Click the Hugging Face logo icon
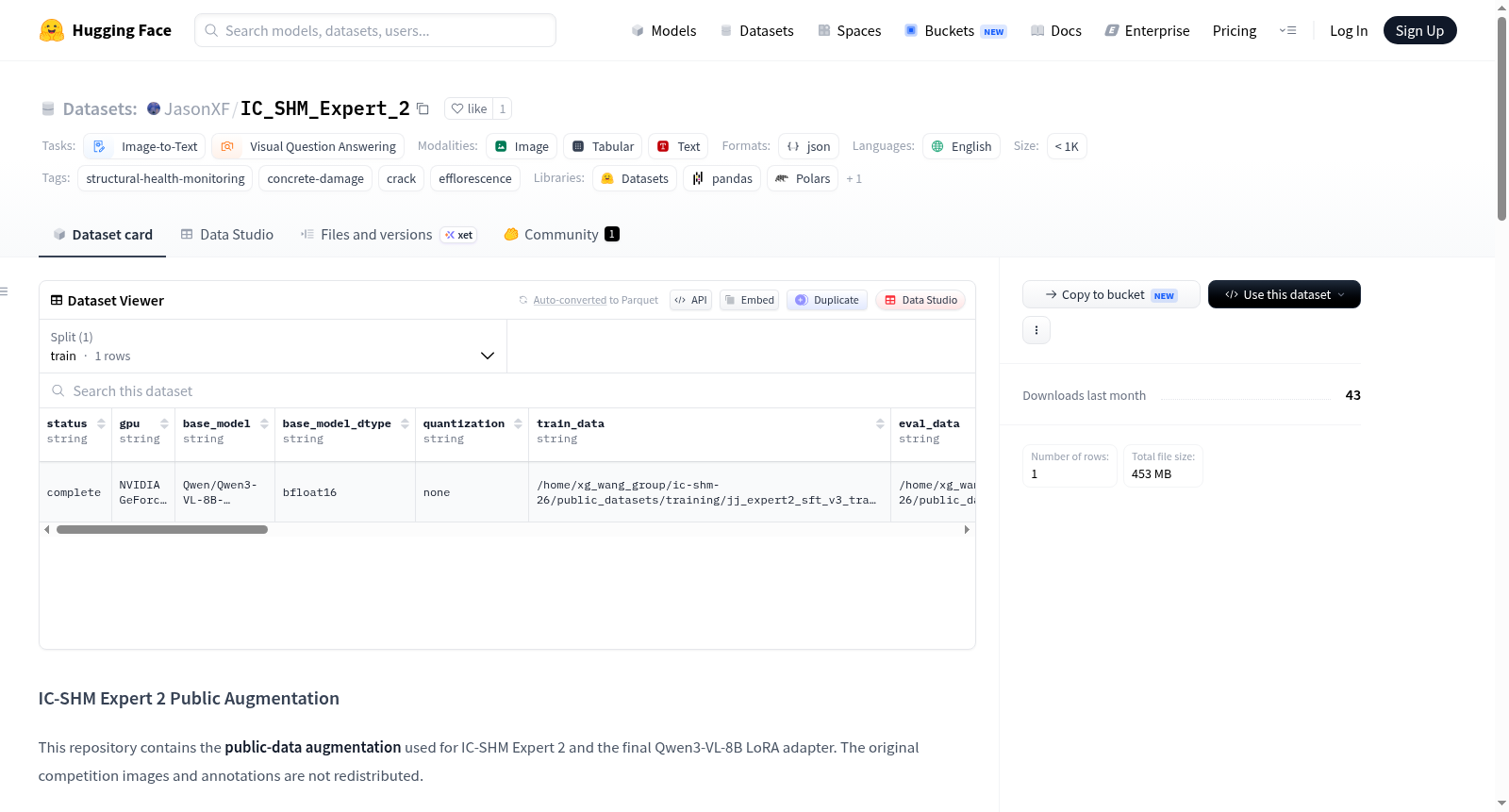The image size is (1509, 812). [x=52, y=30]
